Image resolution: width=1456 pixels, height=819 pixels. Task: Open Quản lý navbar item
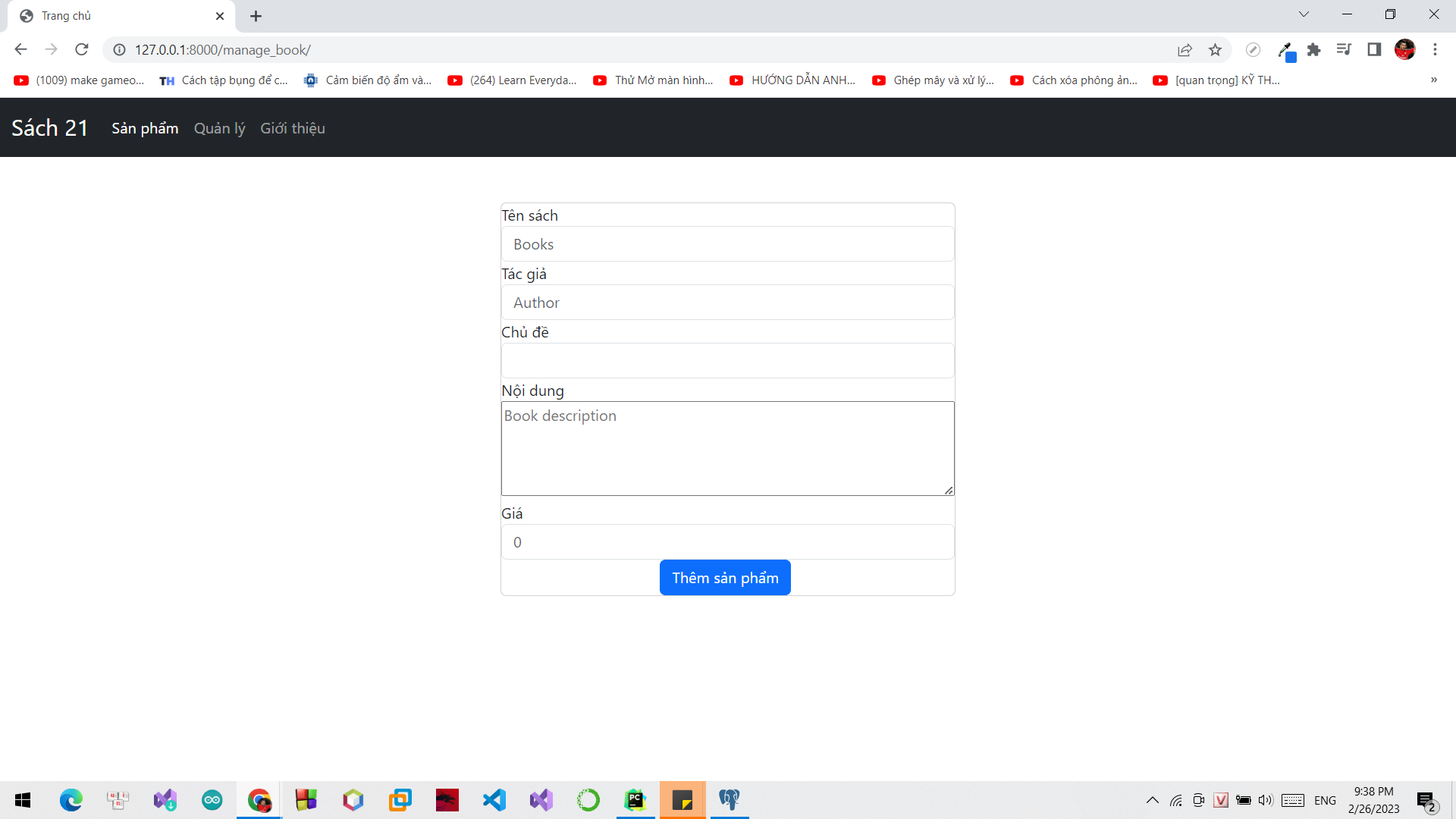220,128
